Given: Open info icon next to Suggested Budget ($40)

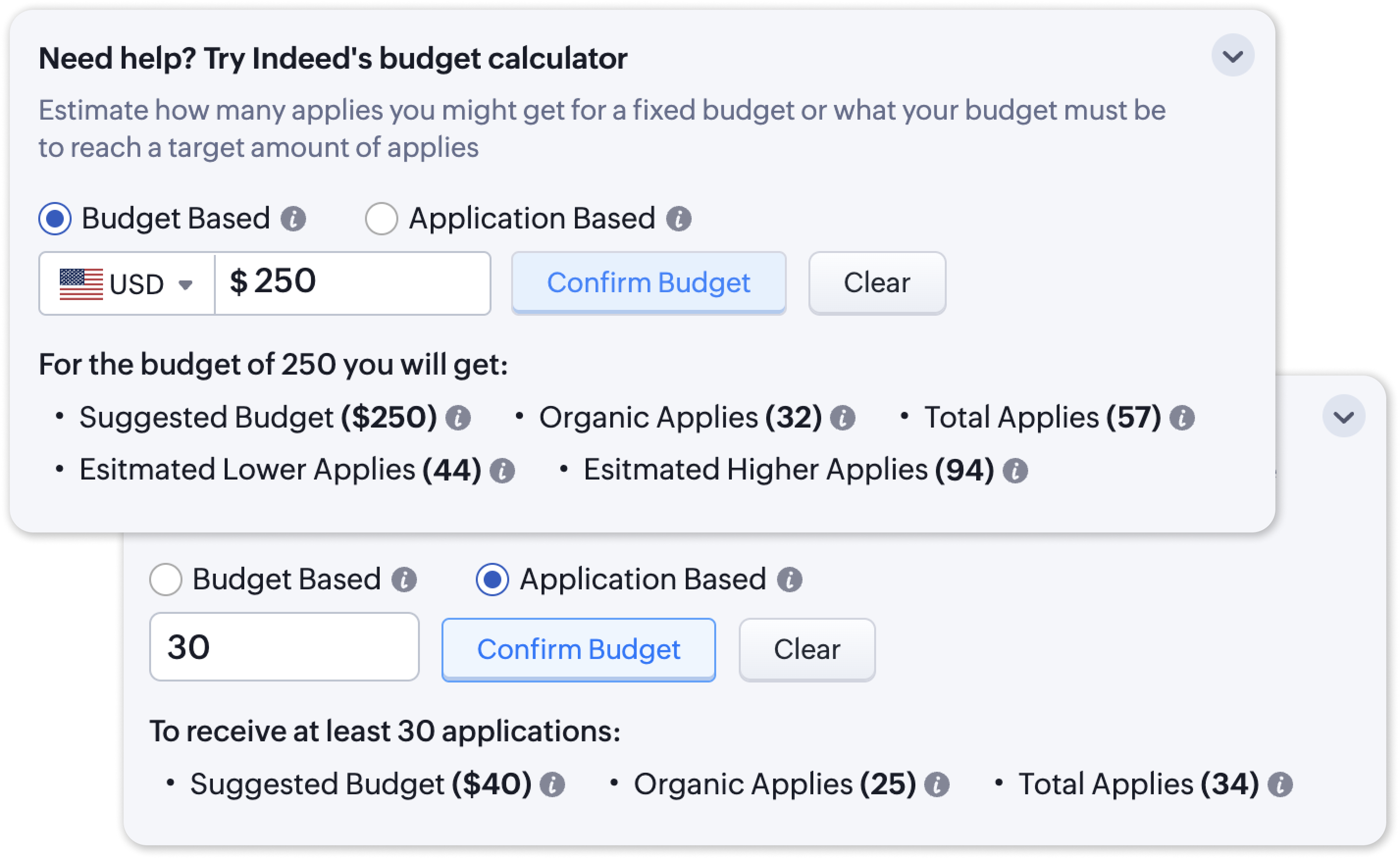Looking at the screenshot, I should (552, 785).
